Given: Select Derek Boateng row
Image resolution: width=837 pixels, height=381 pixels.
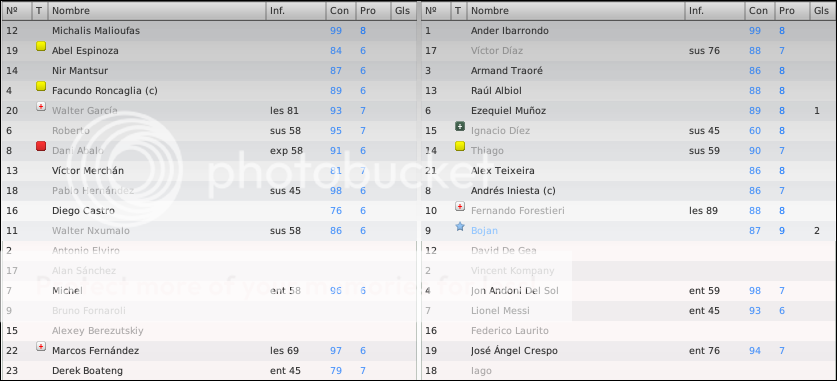Looking at the screenshot, I should (209, 370).
